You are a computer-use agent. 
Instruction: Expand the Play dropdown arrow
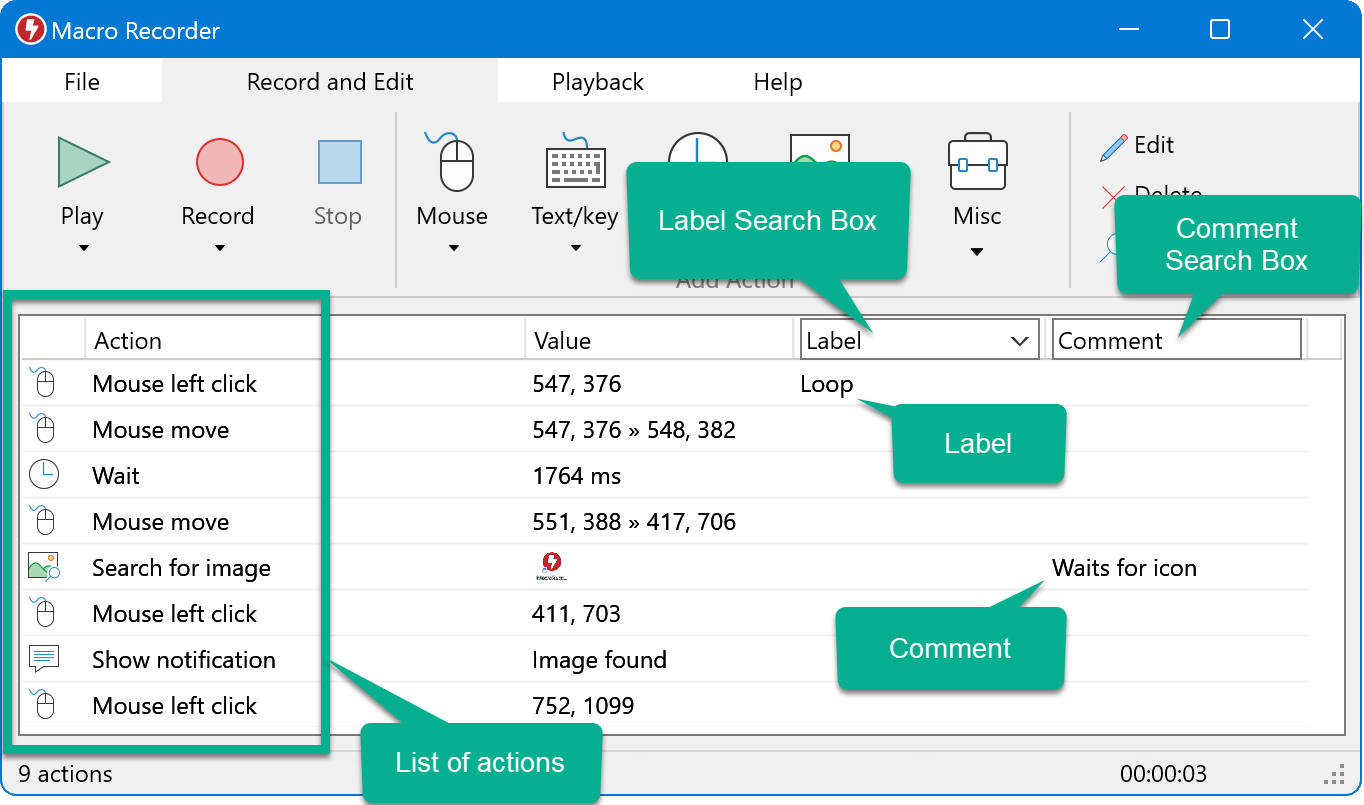pos(83,249)
